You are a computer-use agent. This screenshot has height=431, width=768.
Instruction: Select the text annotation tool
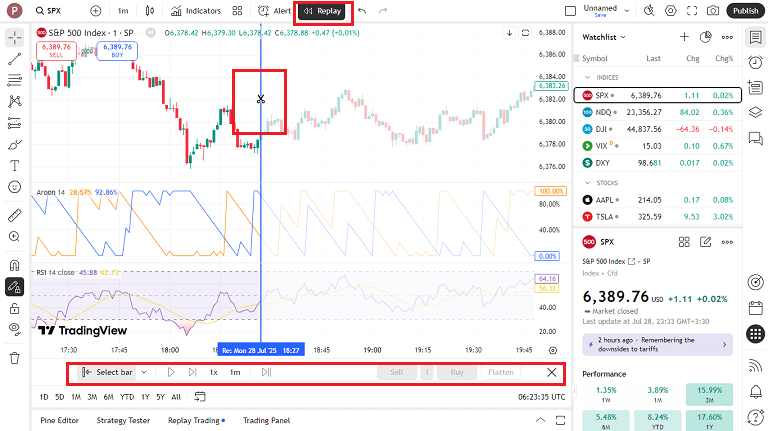pyautogui.click(x=15, y=166)
